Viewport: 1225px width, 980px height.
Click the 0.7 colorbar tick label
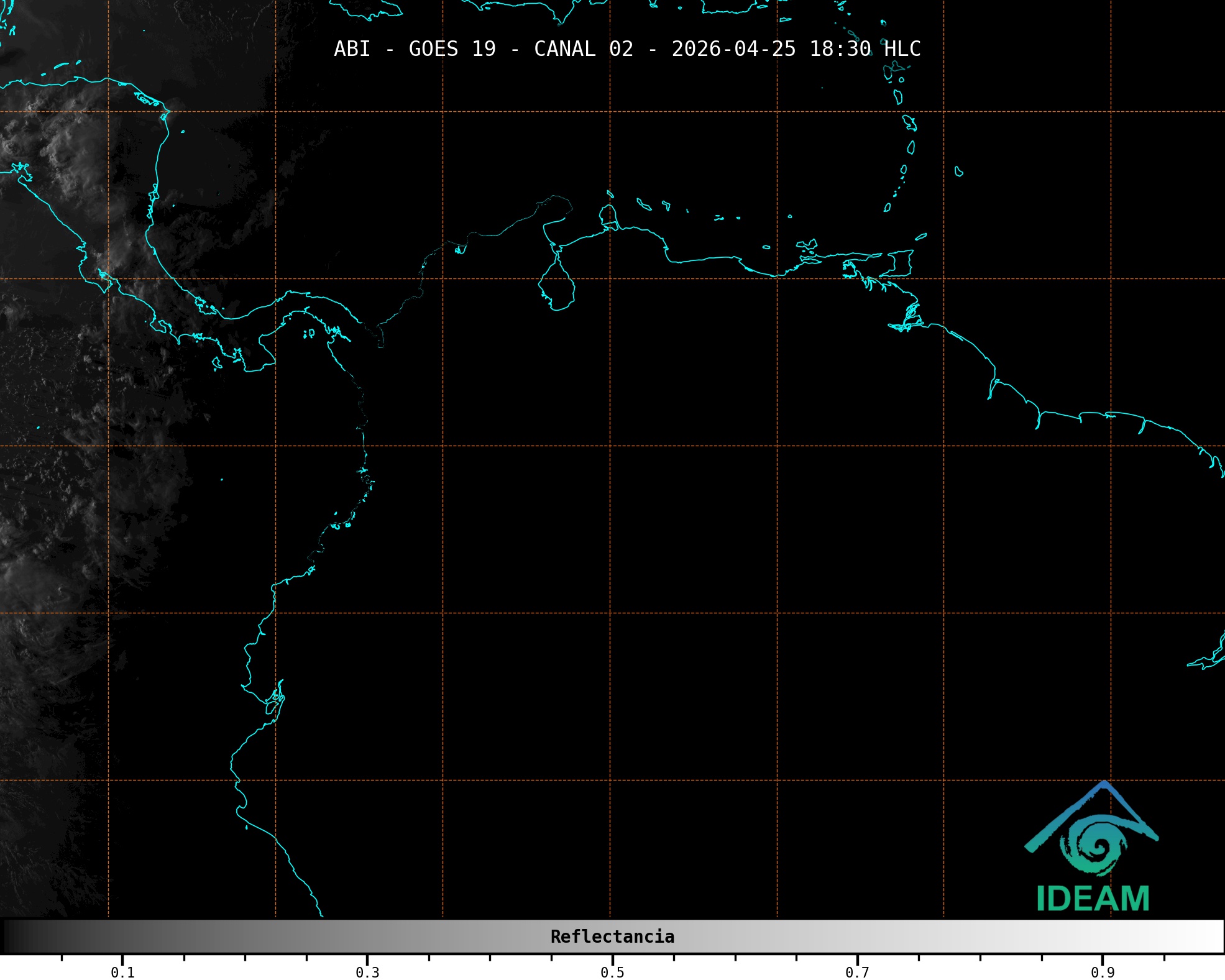857,972
